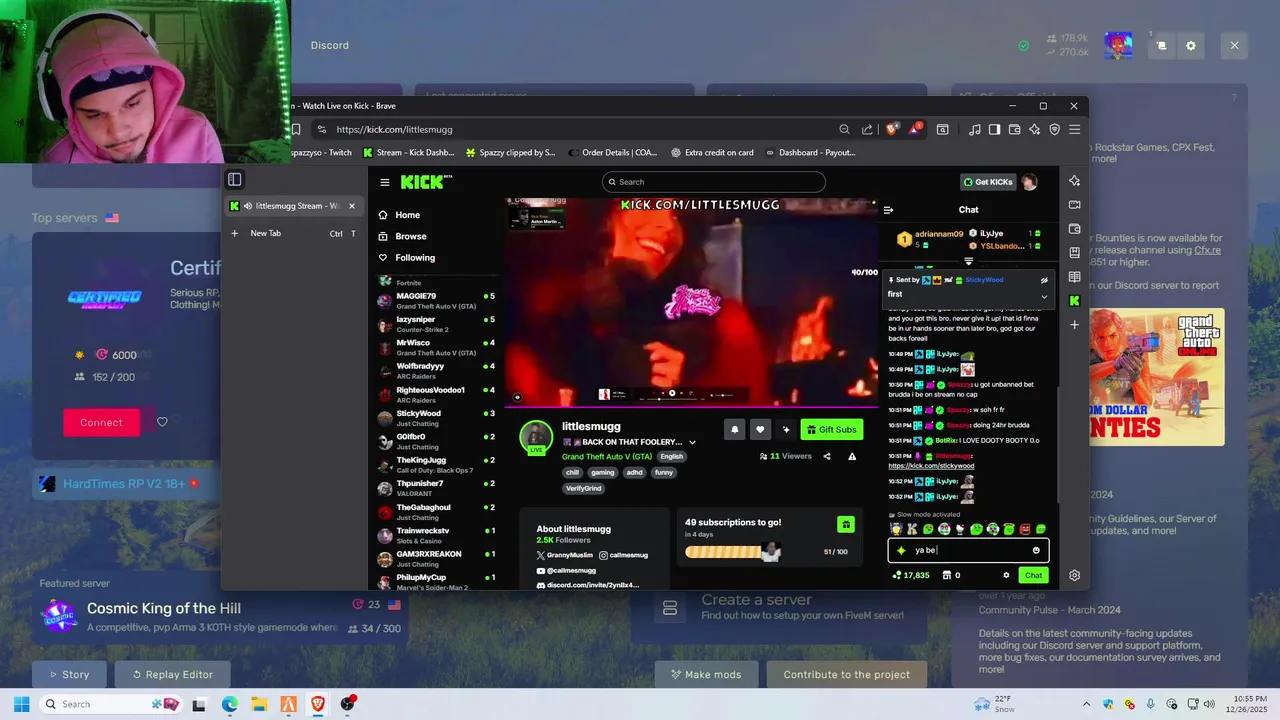1280x720 pixels.
Task: Open Windows Start menu
Action: 21,704
